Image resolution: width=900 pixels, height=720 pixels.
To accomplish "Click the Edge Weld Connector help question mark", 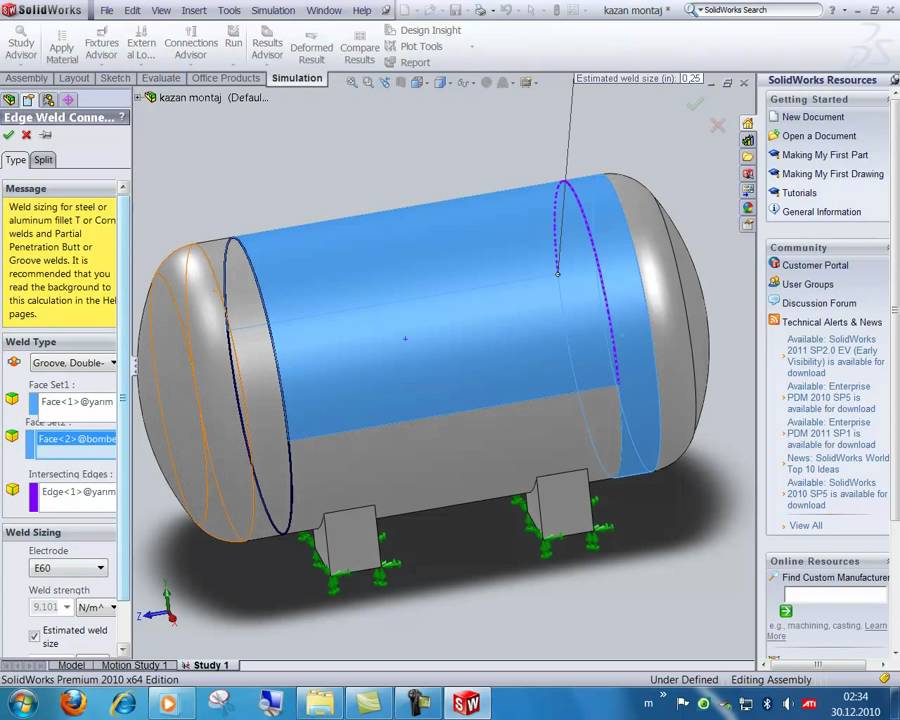I will pos(122,117).
